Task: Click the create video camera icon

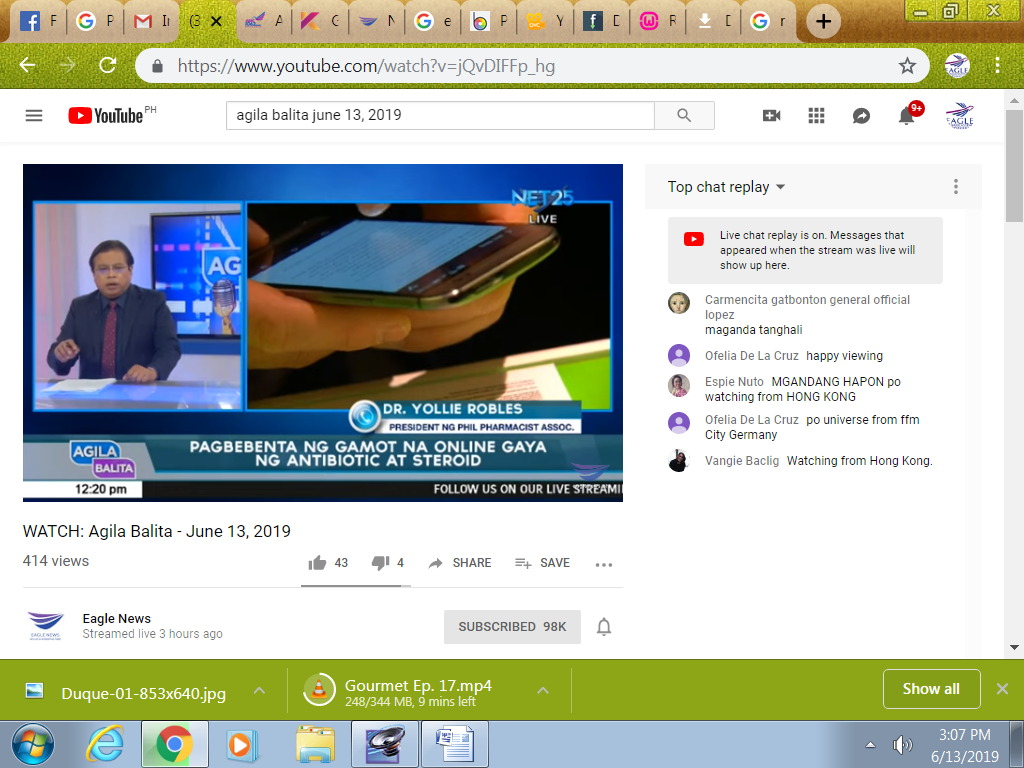Action: click(x=771, y=115)
